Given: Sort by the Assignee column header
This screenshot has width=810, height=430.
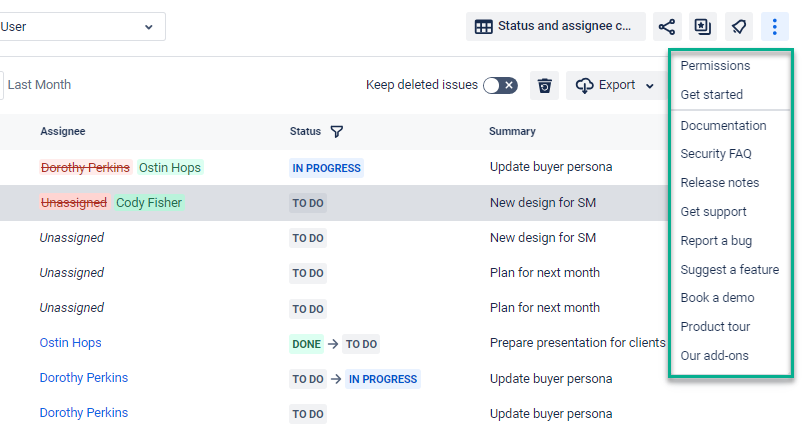Looking at the screenshot, I should (x=62, y=131).
